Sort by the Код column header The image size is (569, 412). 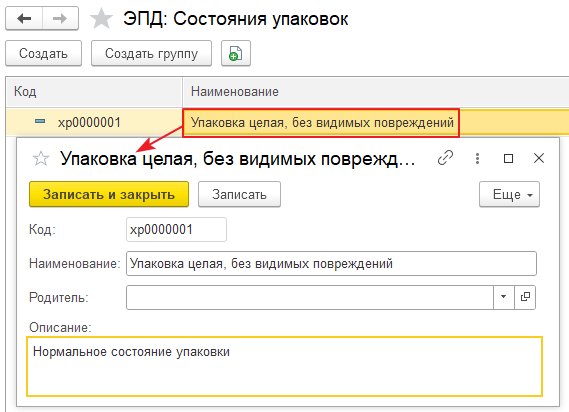(94, 91)
